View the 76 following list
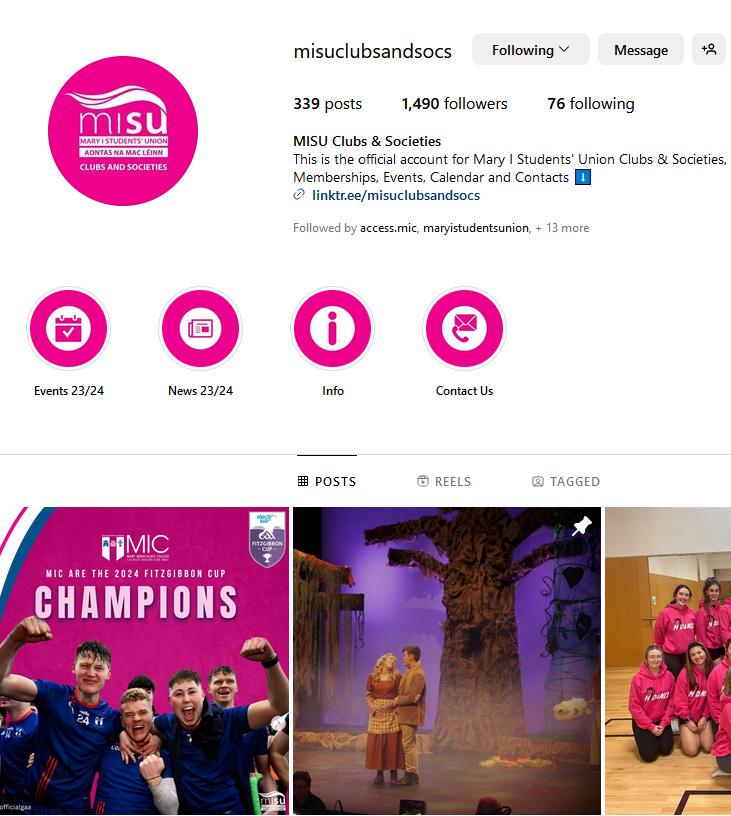The width and height of the screenshot is (731, 816). pos(591,104)
